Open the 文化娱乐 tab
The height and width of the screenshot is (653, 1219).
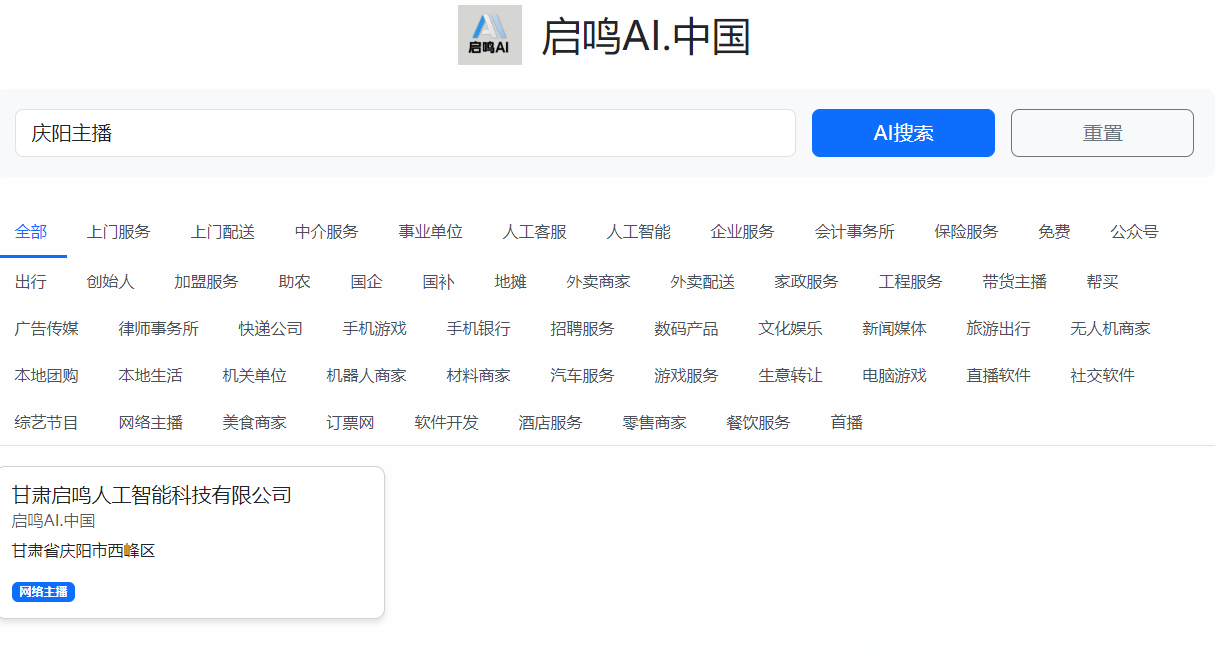tap(791, 328)
